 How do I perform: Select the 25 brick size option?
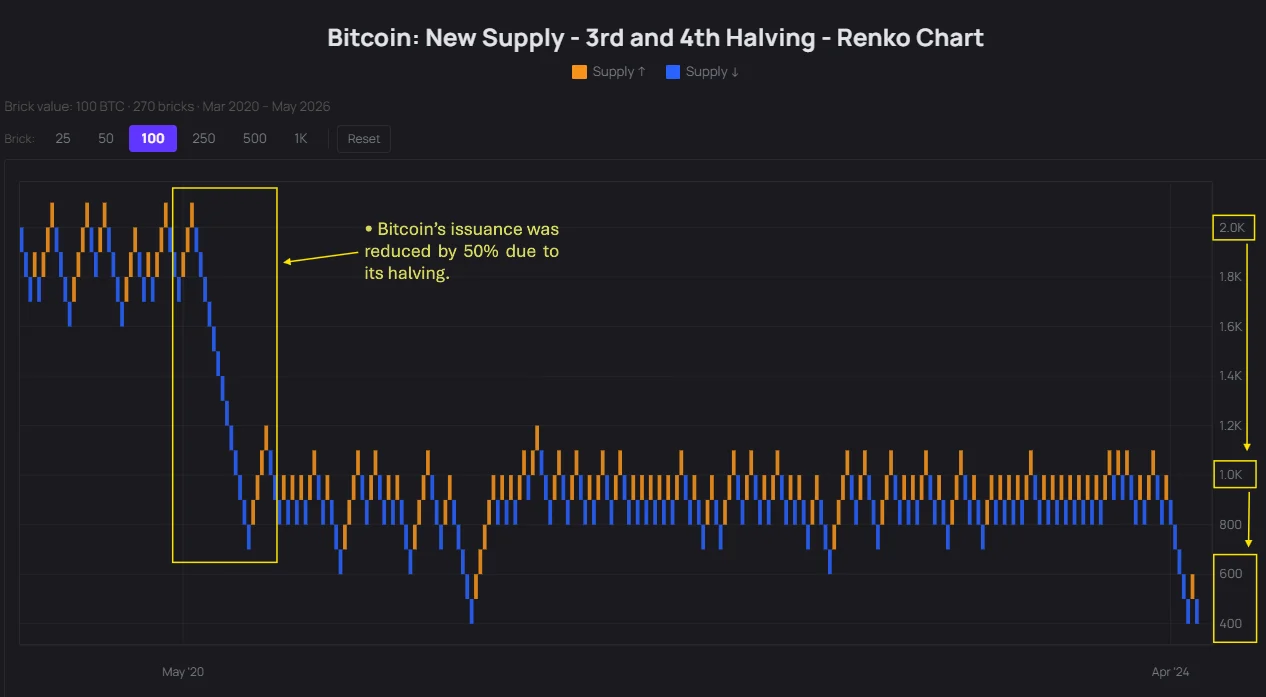(x=63, y=139)
